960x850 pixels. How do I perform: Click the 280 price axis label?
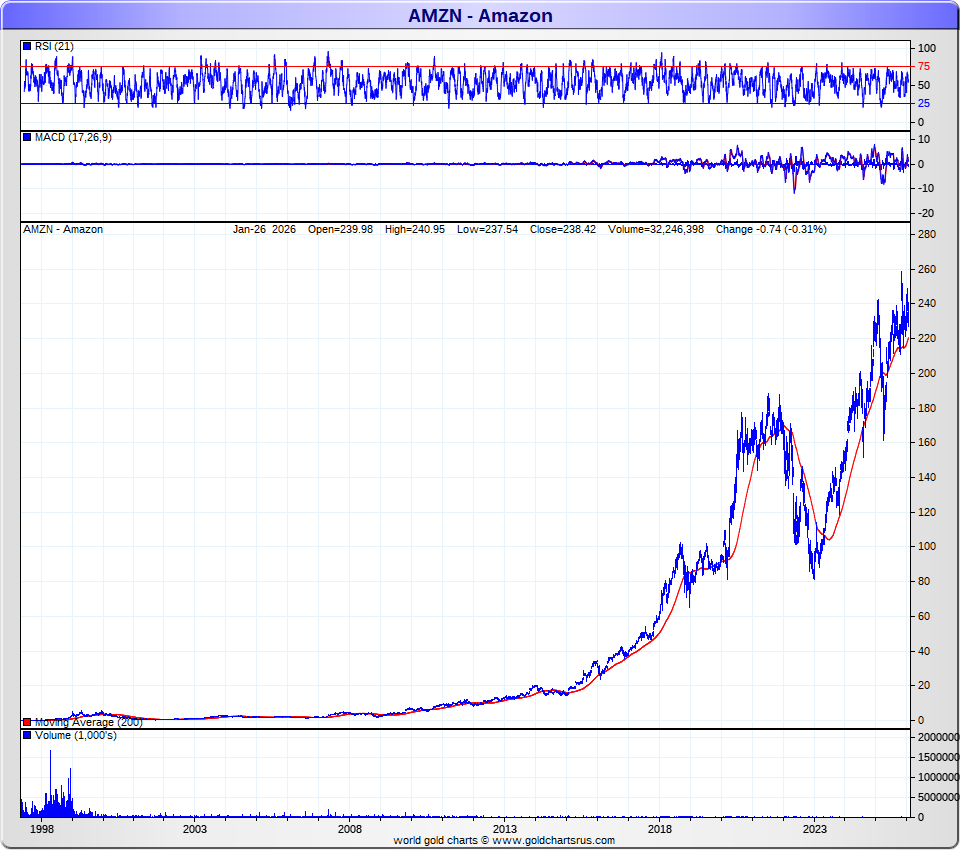coord(926,234)
